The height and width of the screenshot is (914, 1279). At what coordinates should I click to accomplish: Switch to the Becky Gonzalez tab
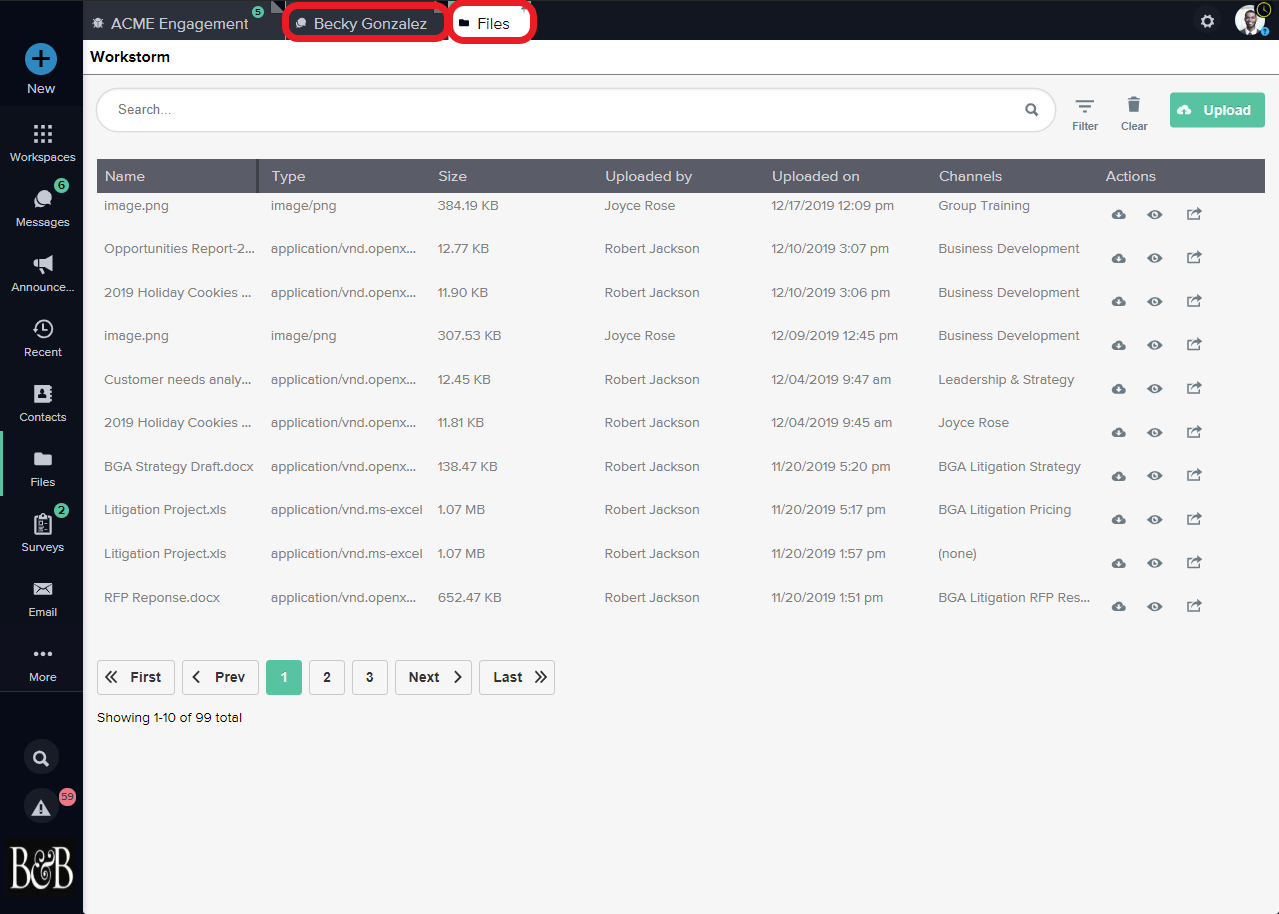click(x=365, y=23)
